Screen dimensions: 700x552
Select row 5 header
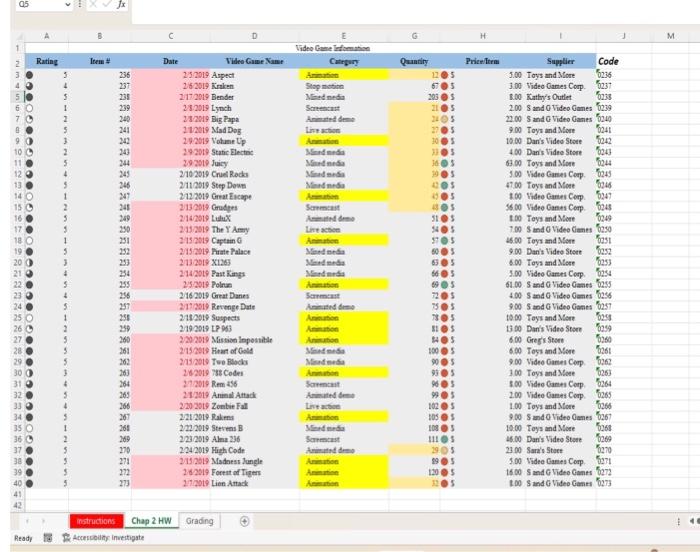click(18, 97)
